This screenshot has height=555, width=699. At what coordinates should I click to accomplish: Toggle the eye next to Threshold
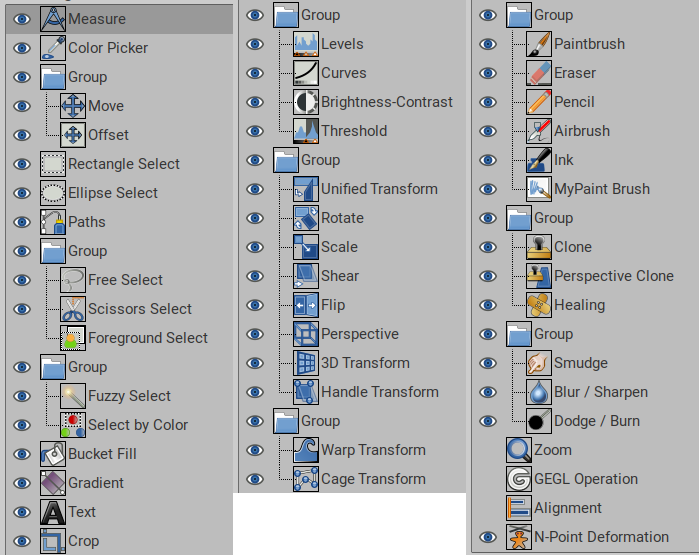tap(255, 131)
